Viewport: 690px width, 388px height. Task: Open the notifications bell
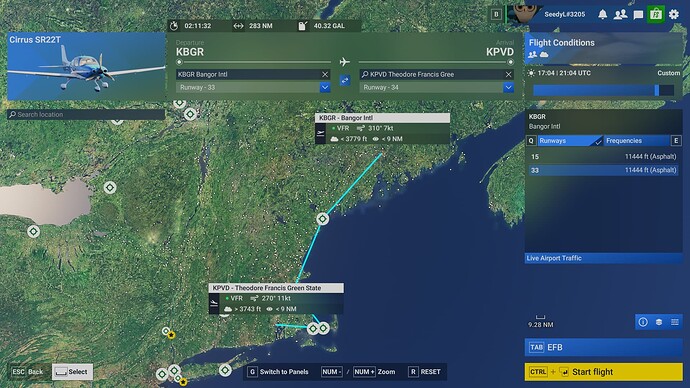[602, 15]
